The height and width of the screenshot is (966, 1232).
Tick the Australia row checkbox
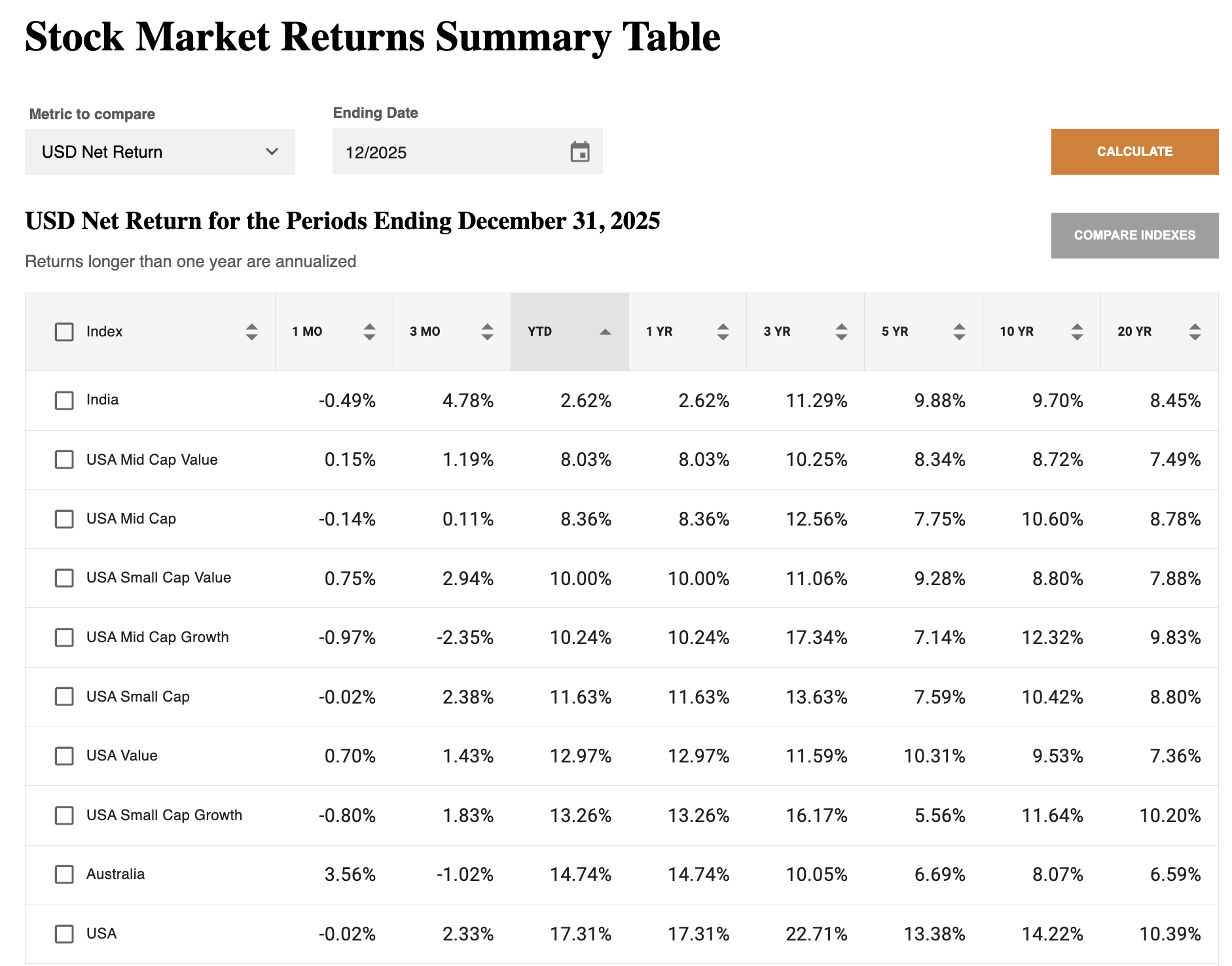[64, 874]
